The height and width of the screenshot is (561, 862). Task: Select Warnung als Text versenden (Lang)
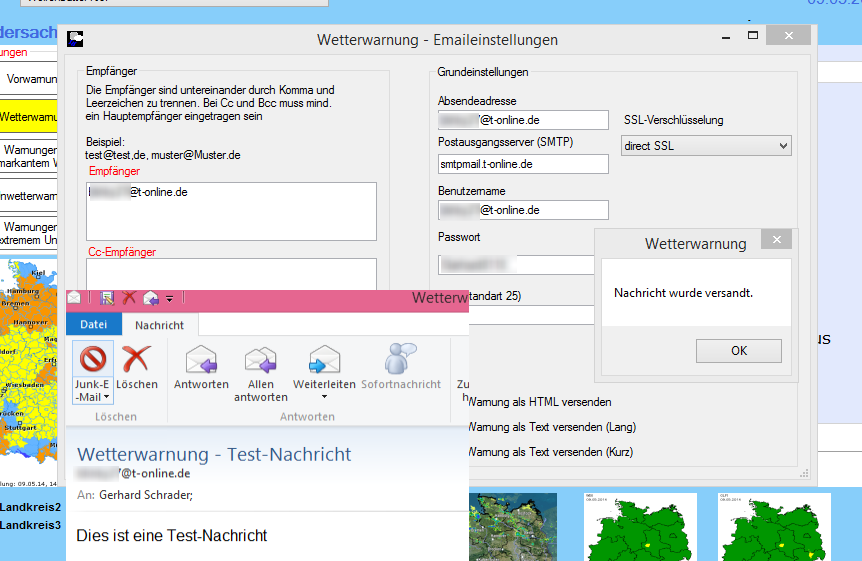(550, 428)
